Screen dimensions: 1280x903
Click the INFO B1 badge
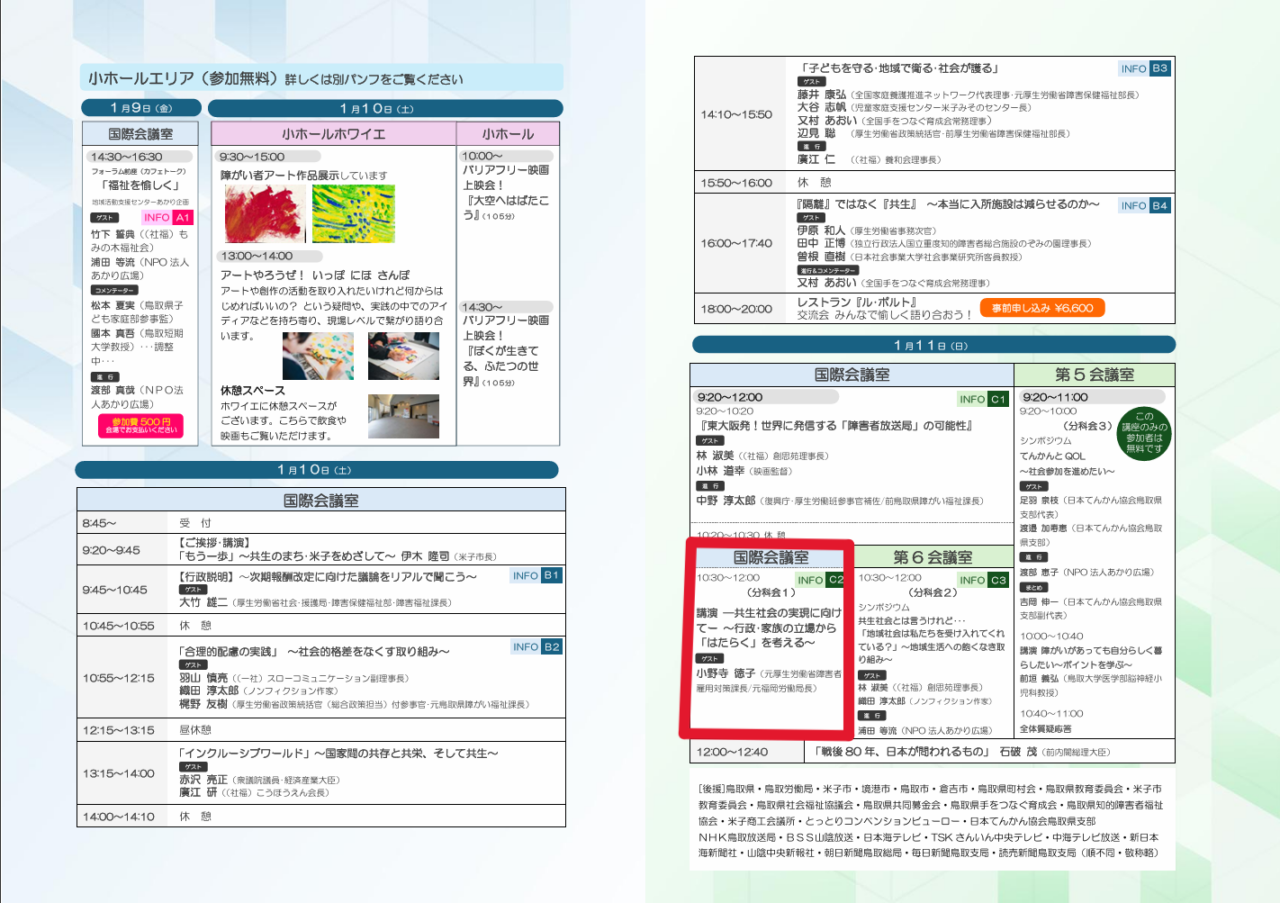tap(538, 576)
